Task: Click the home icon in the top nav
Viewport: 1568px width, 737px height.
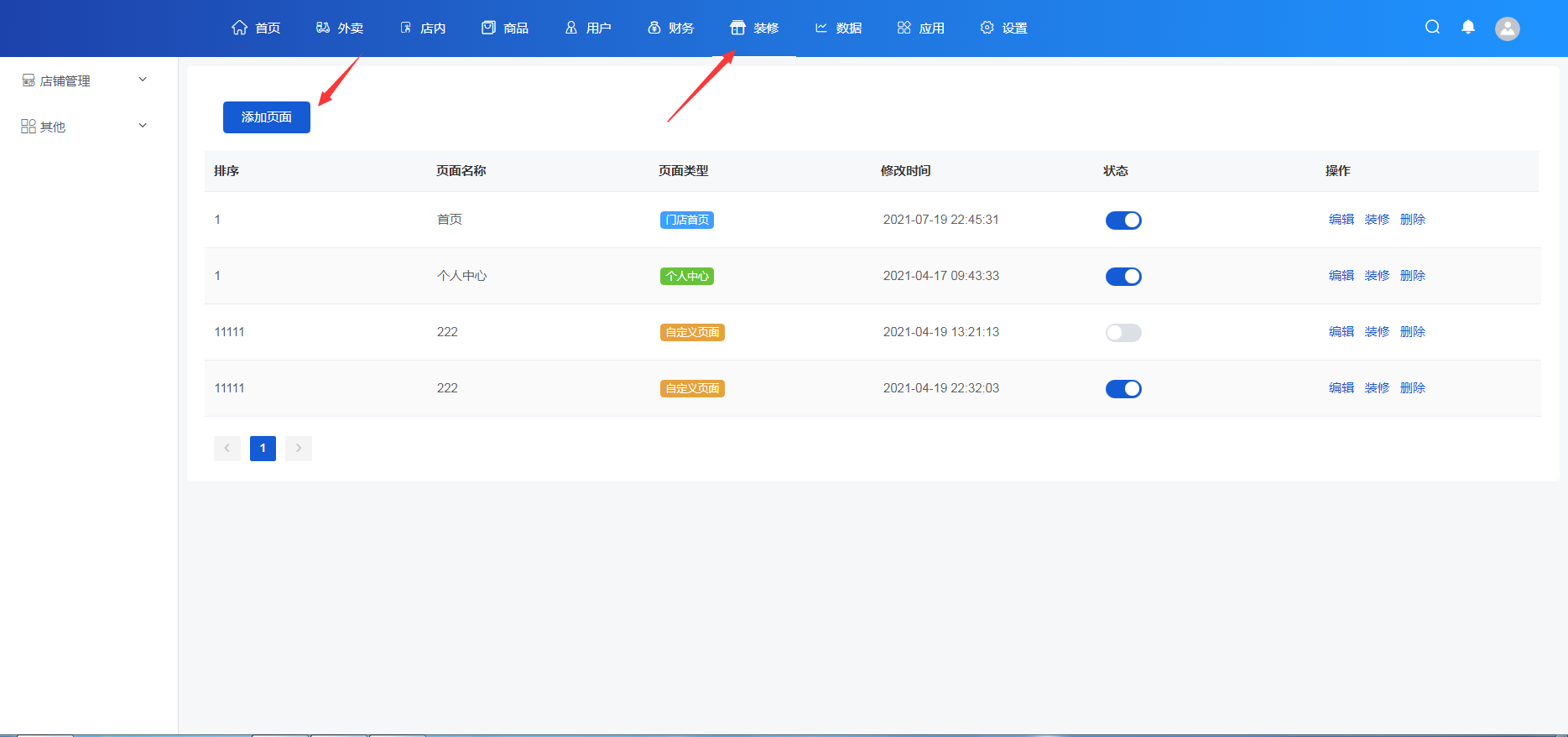Action: pos(239,28)
